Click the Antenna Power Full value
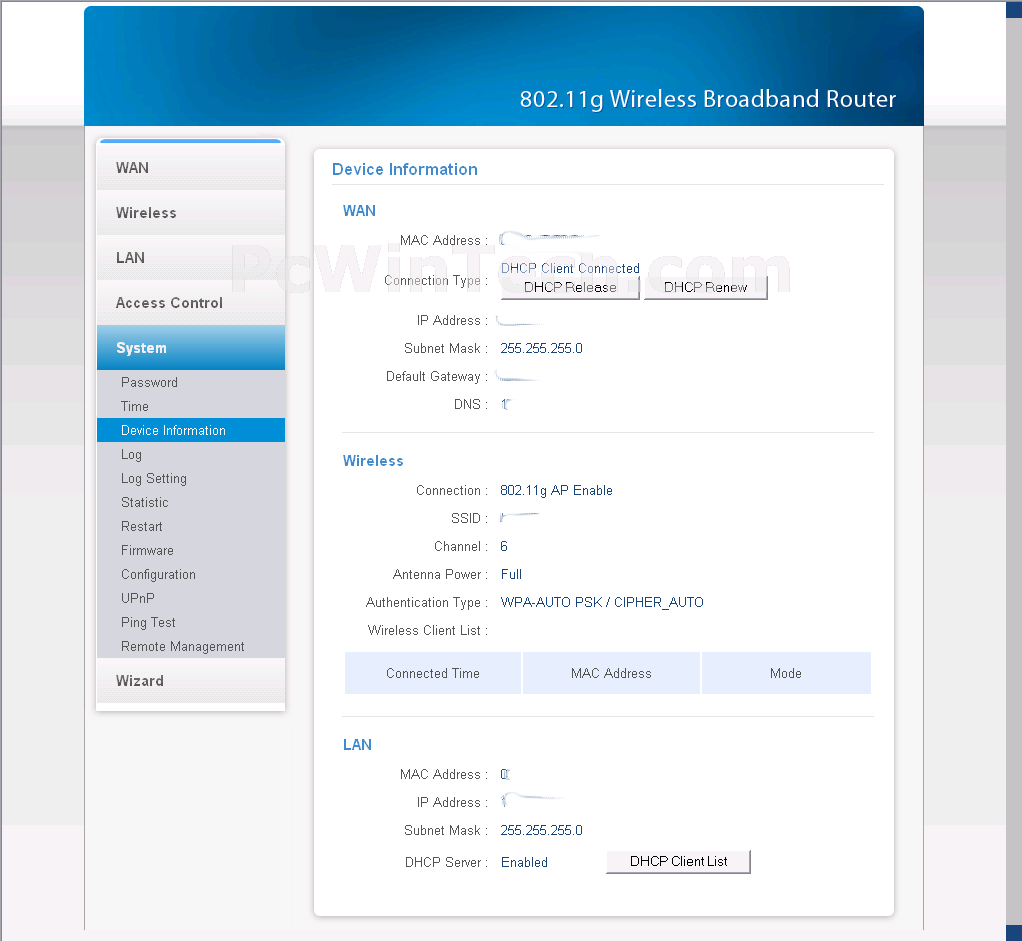Image resolution: width=1022 pixels, height=941 pixels. [511, 575]
